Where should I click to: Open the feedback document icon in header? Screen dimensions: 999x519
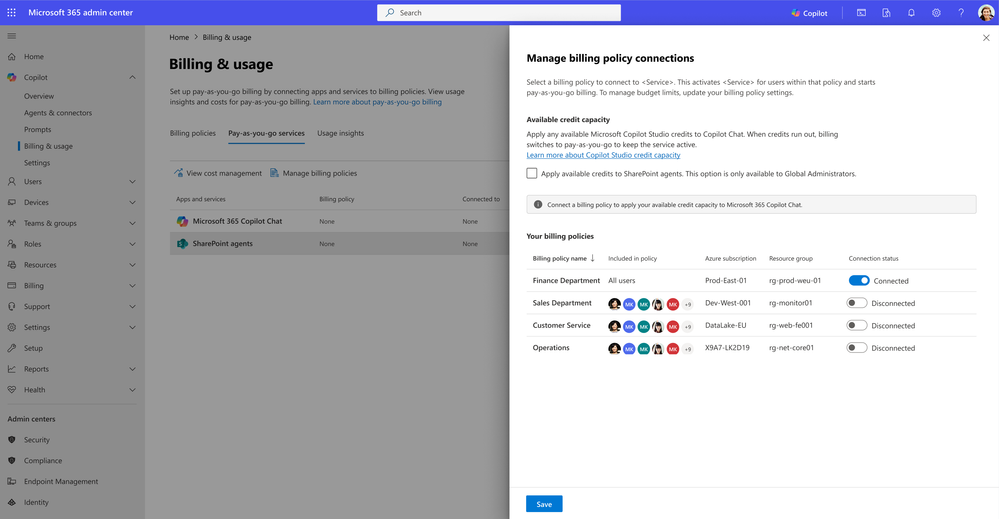click(886, 13)
